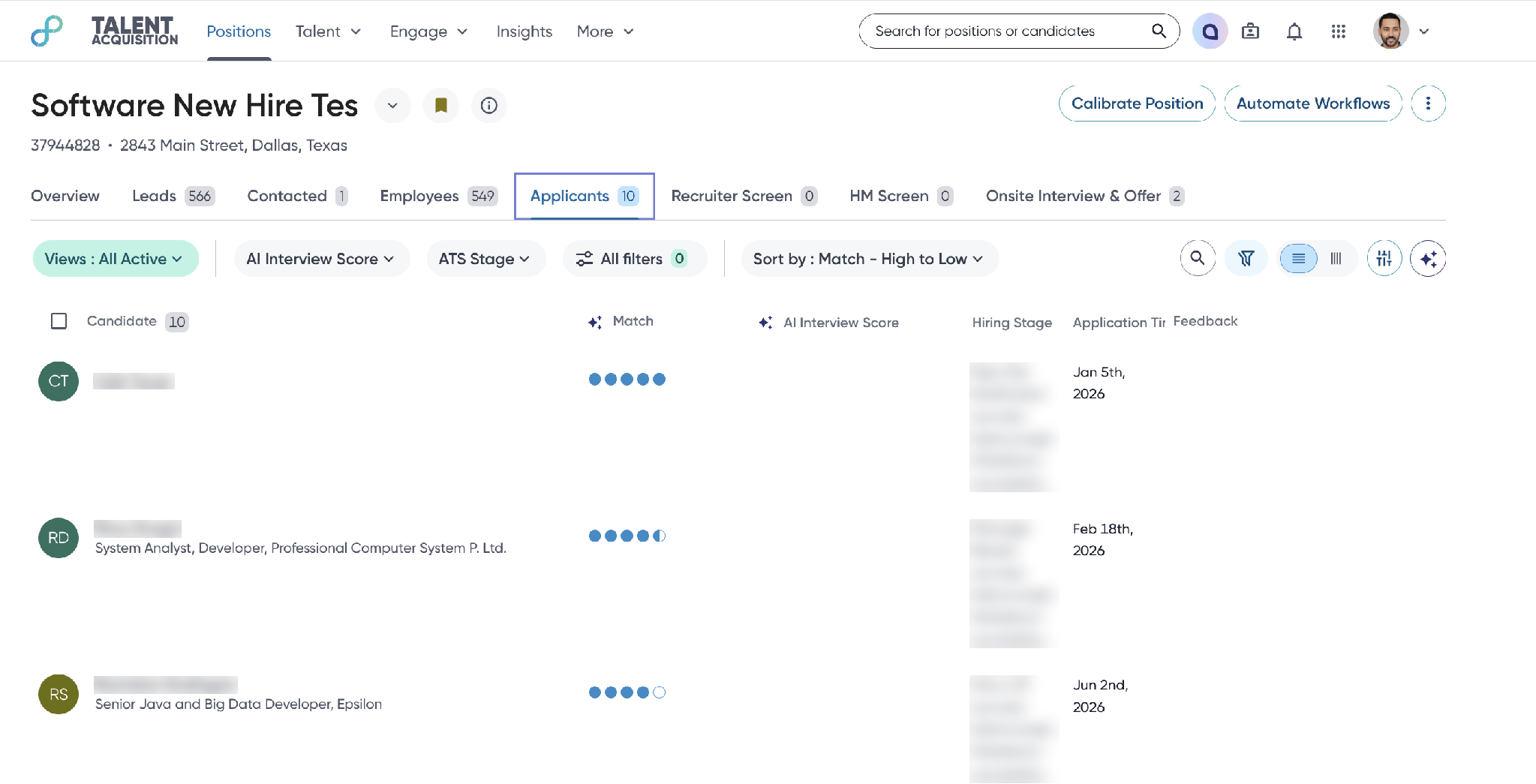Open the RS candidate avatar
The height and width of the screenshot is (784, 1536).
click(x=59, y=694)
